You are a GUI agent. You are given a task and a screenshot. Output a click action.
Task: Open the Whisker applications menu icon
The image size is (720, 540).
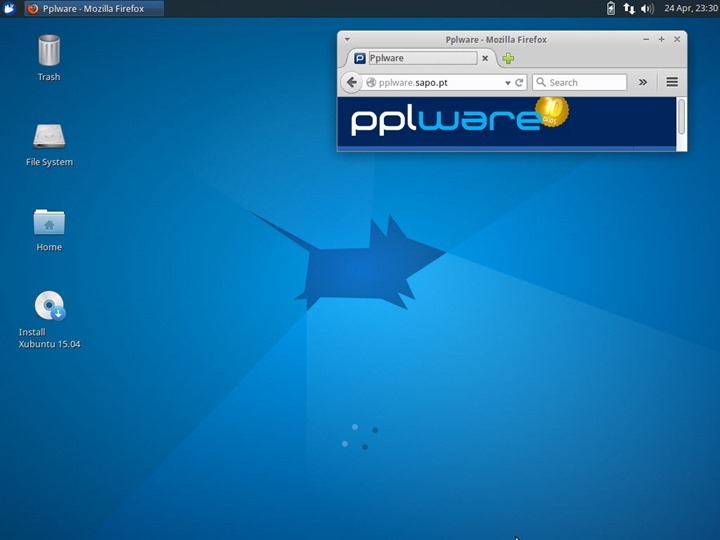tap(9, 8)
